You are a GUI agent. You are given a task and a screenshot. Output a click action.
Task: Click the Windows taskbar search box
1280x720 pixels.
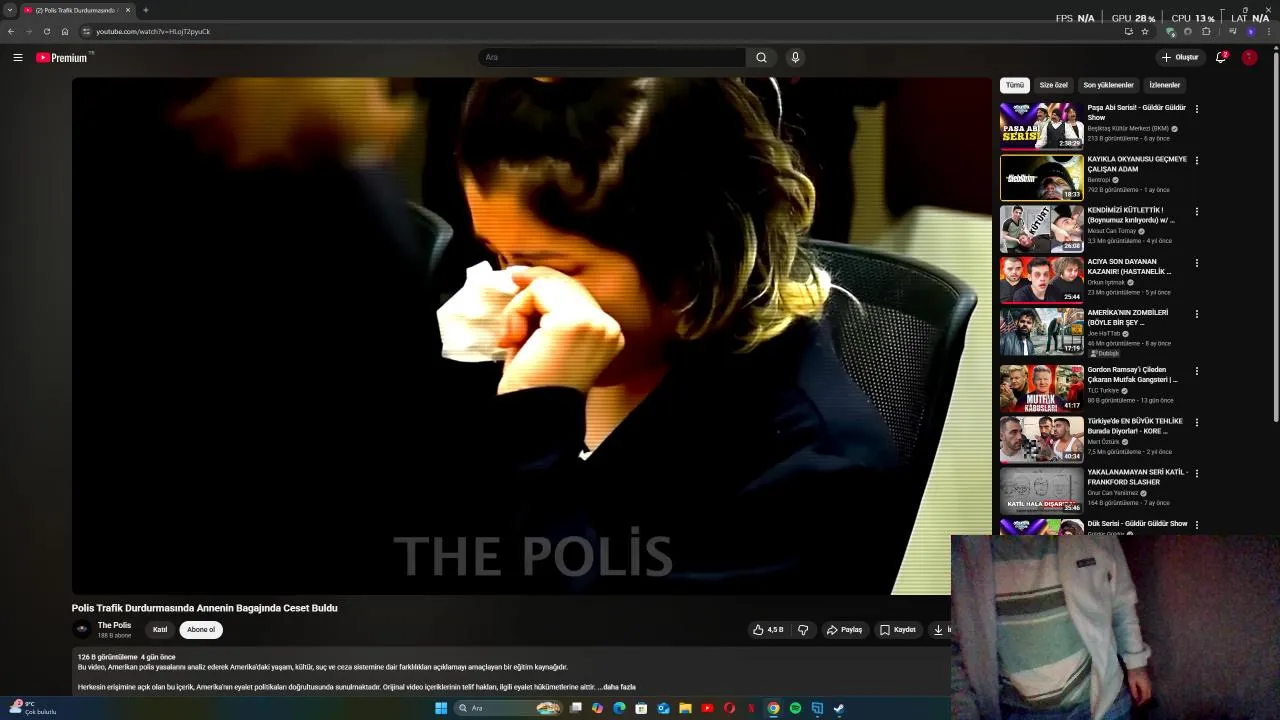click(x=506, y=708)
